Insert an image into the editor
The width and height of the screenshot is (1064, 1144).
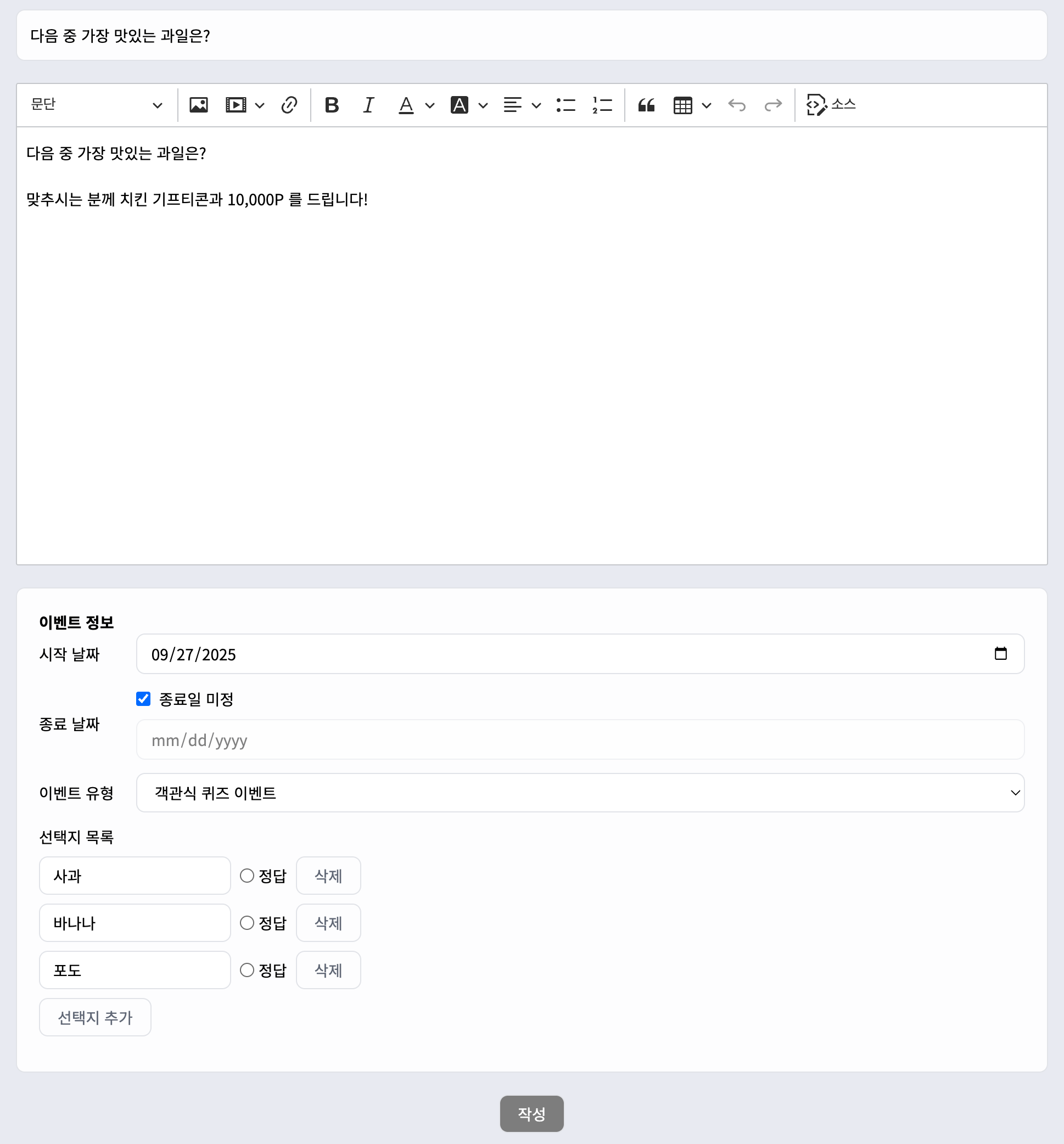coord(199,105)
